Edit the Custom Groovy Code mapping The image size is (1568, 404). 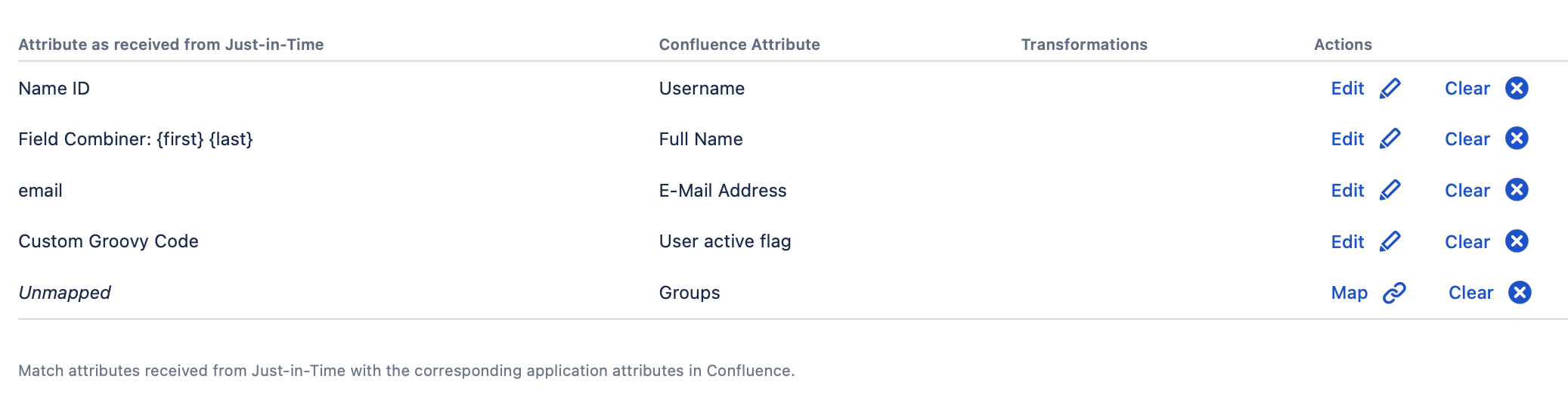(1347, 242)
